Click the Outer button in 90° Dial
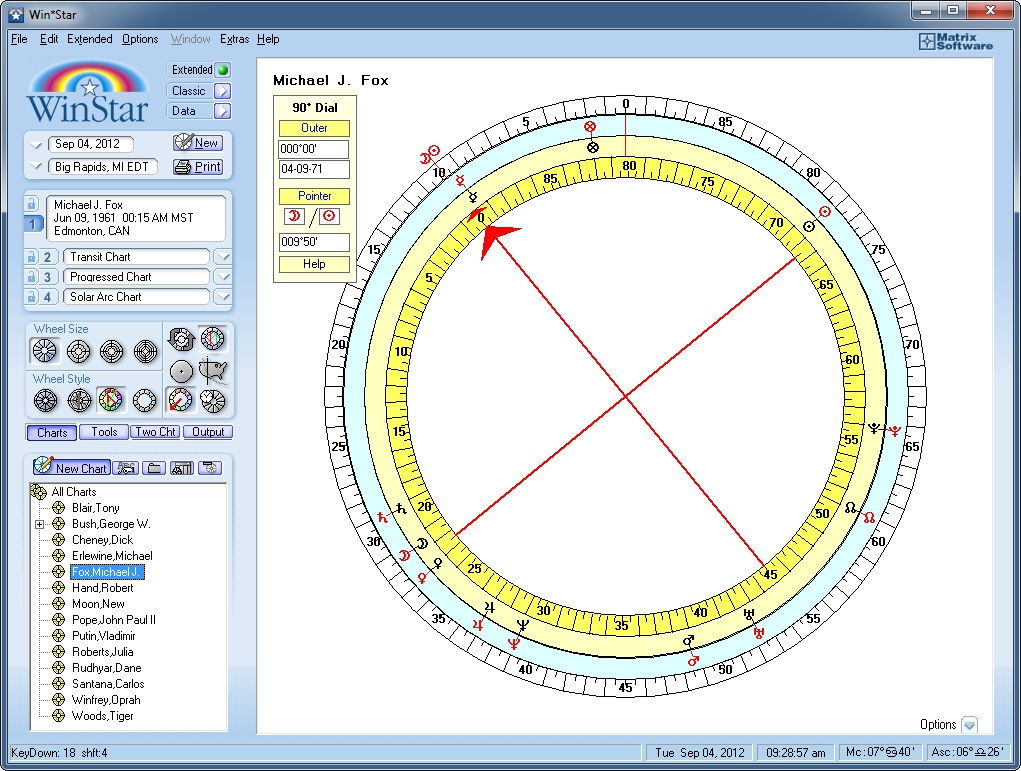Screen dimensions: 1021x771 pyautogui.click(x=315, y=128)
